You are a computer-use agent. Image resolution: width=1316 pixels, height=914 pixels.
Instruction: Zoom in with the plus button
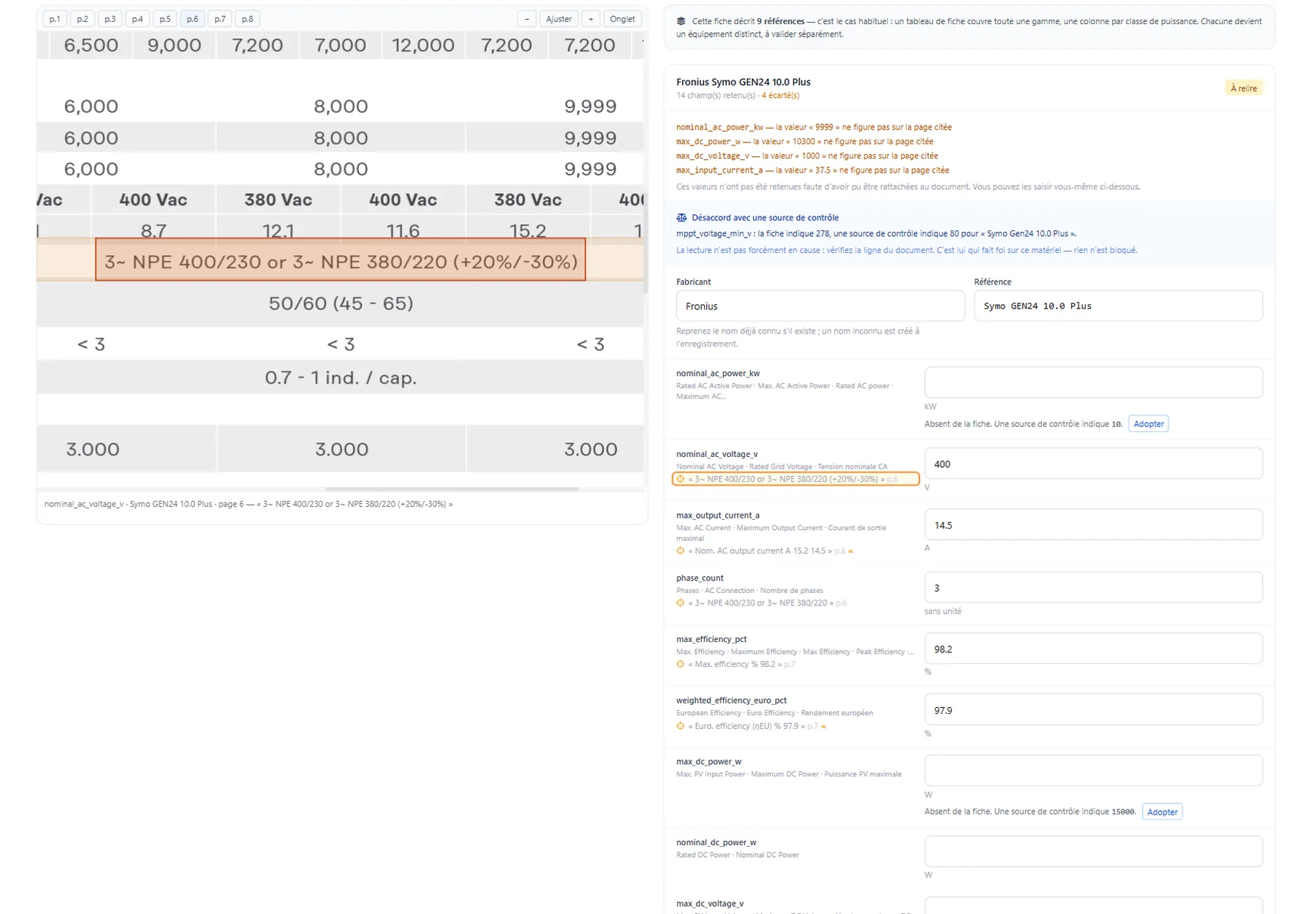click(x=591, y=19)
